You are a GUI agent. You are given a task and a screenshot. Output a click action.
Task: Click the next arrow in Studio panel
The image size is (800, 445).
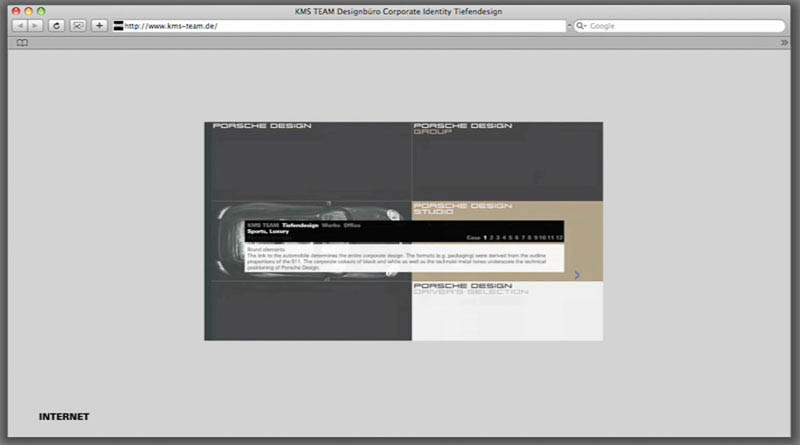577,275
